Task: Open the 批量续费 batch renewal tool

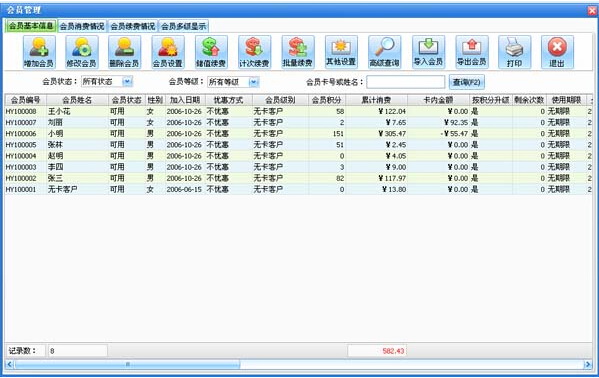Action: tap(298, 52)
